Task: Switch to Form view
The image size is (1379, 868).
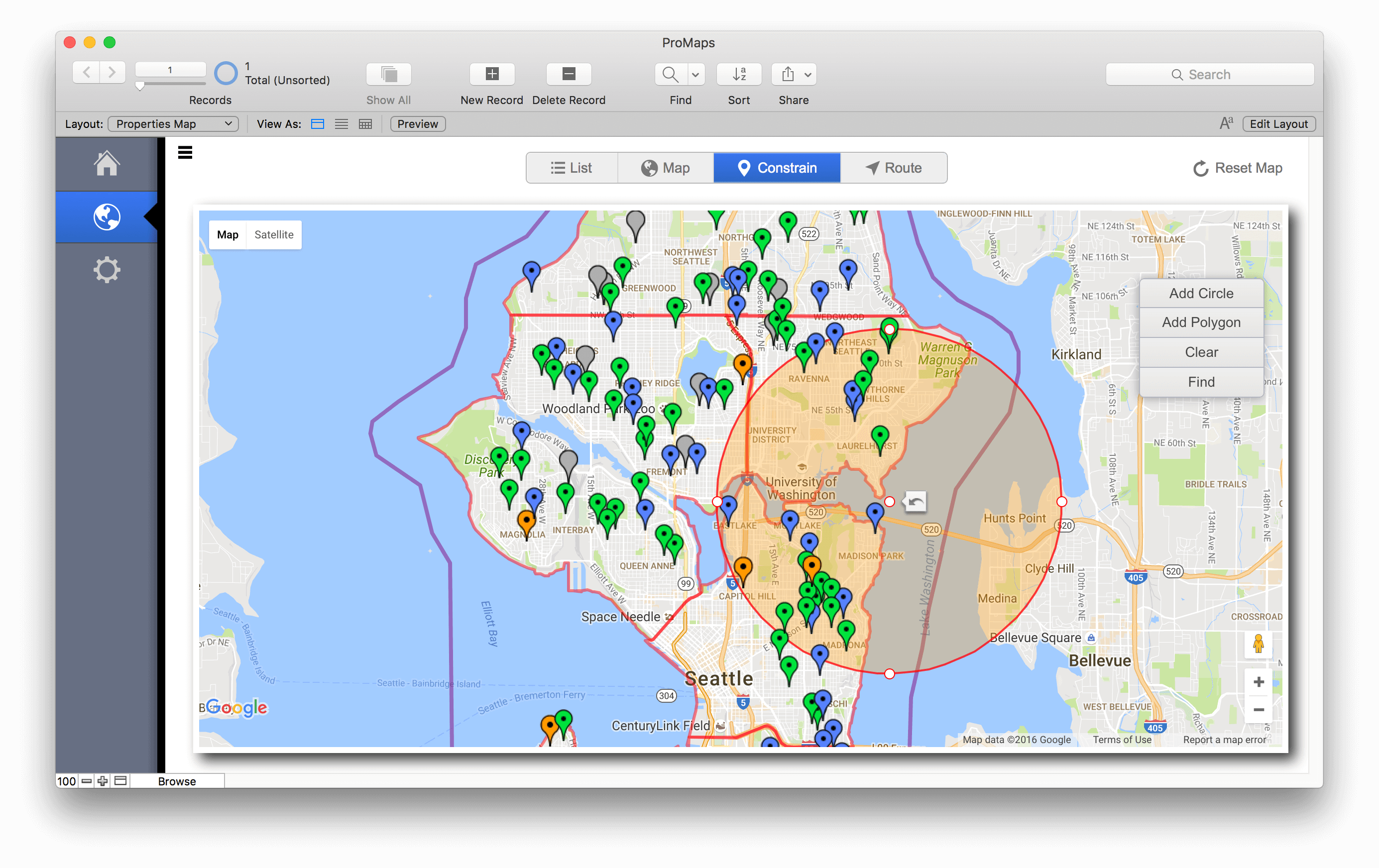Action: tap(317, 123)
